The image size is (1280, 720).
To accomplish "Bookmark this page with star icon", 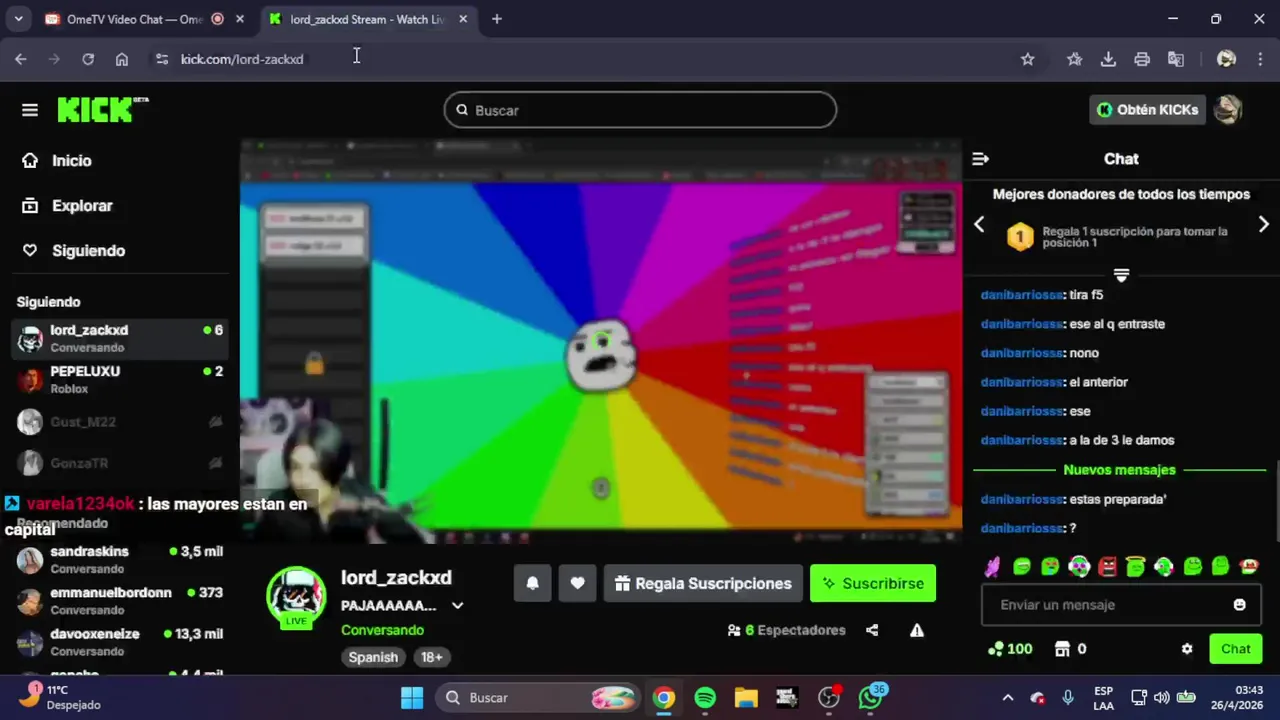I will coord(1027,59).
